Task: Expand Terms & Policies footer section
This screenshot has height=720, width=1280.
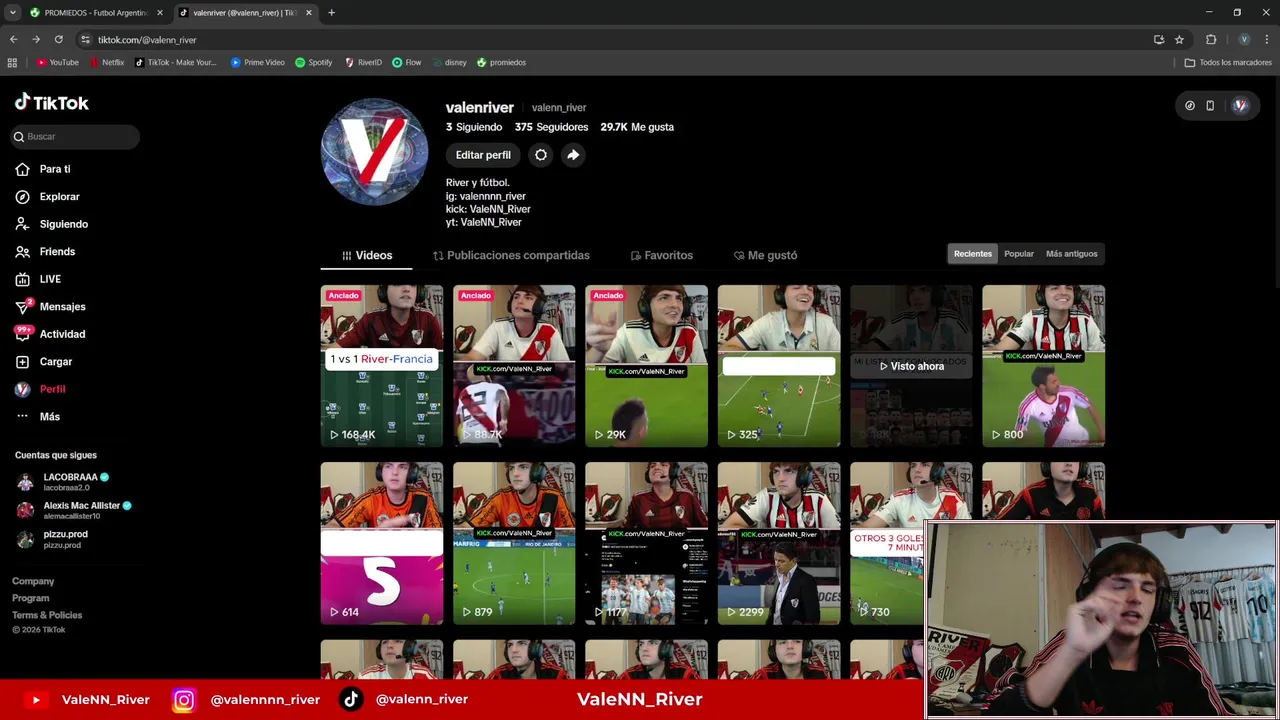Action: coord(47,615)
